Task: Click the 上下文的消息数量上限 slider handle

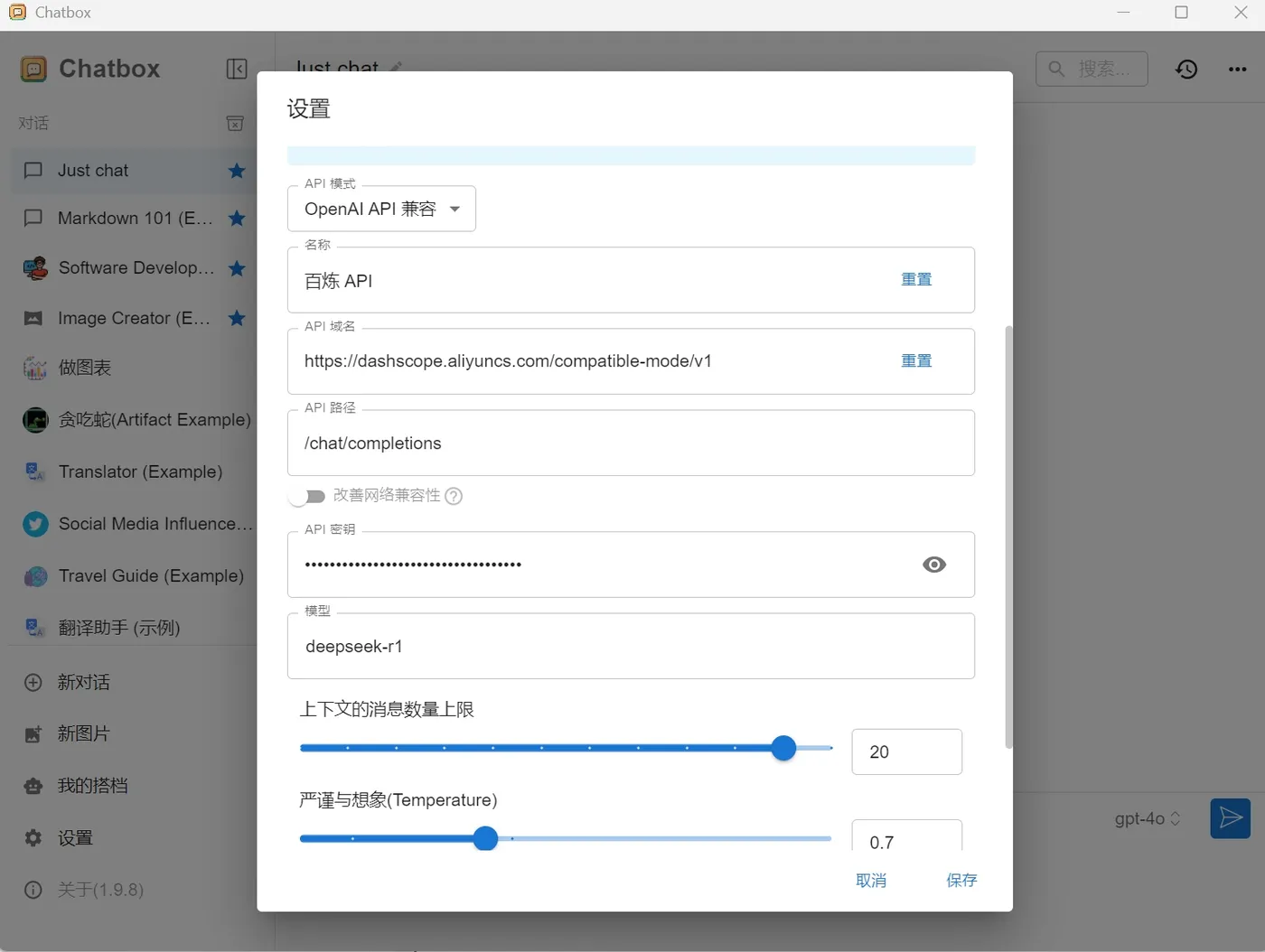Action: coord(783,748)
